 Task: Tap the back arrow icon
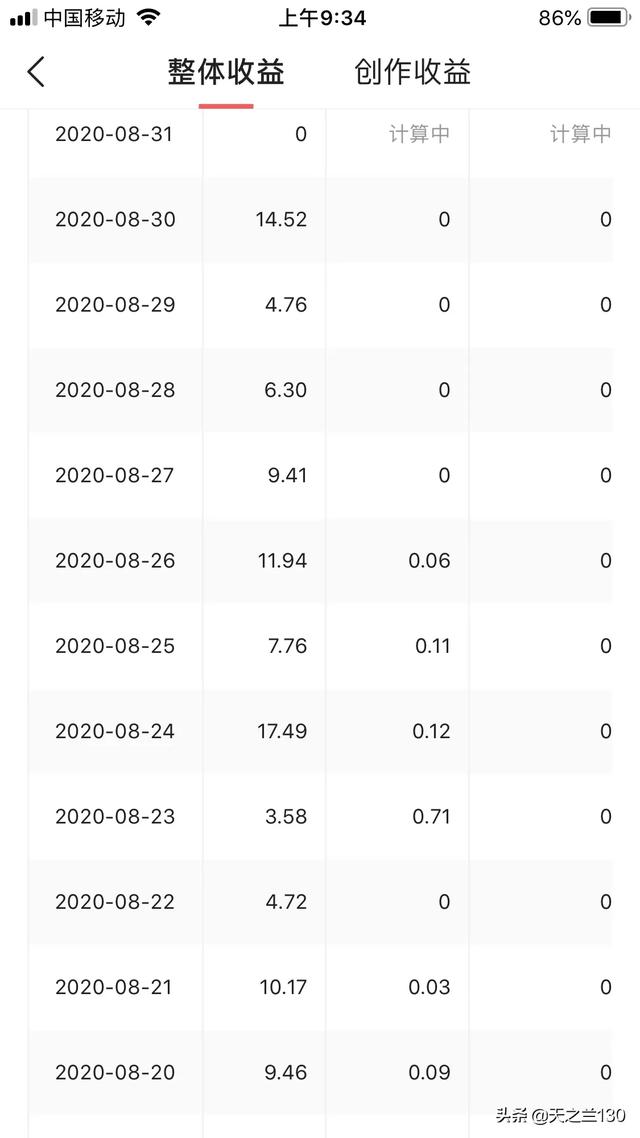[36, 72]
